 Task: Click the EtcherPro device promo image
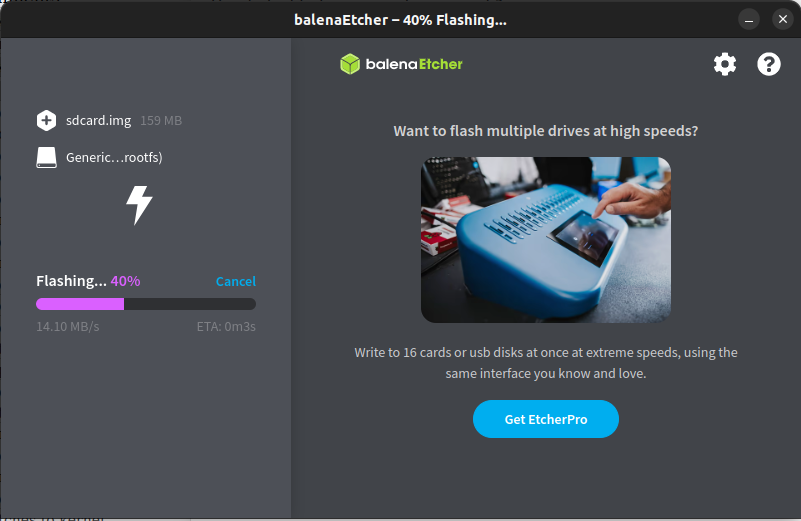(546, 240)
